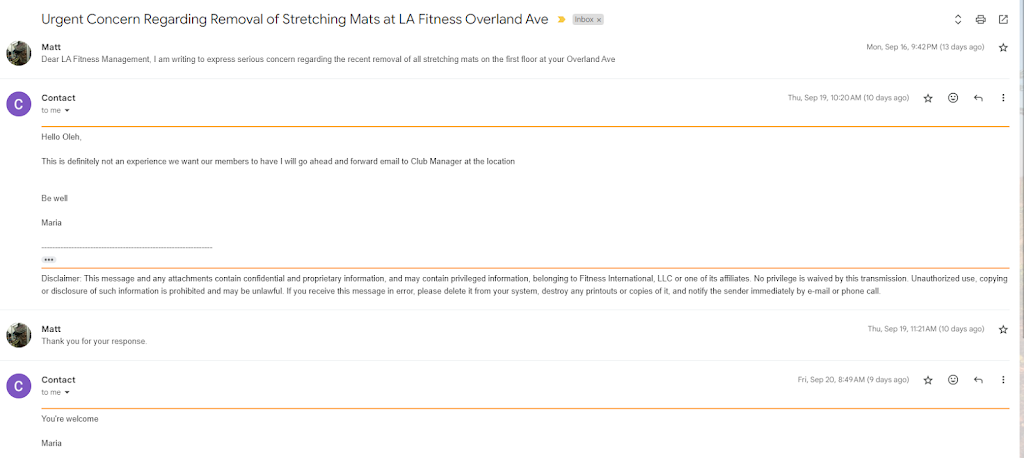Toggle the importance marker beside the subject
Image resolution: width=1024 pixels, height=458 pixels.
tap(561, 19)
